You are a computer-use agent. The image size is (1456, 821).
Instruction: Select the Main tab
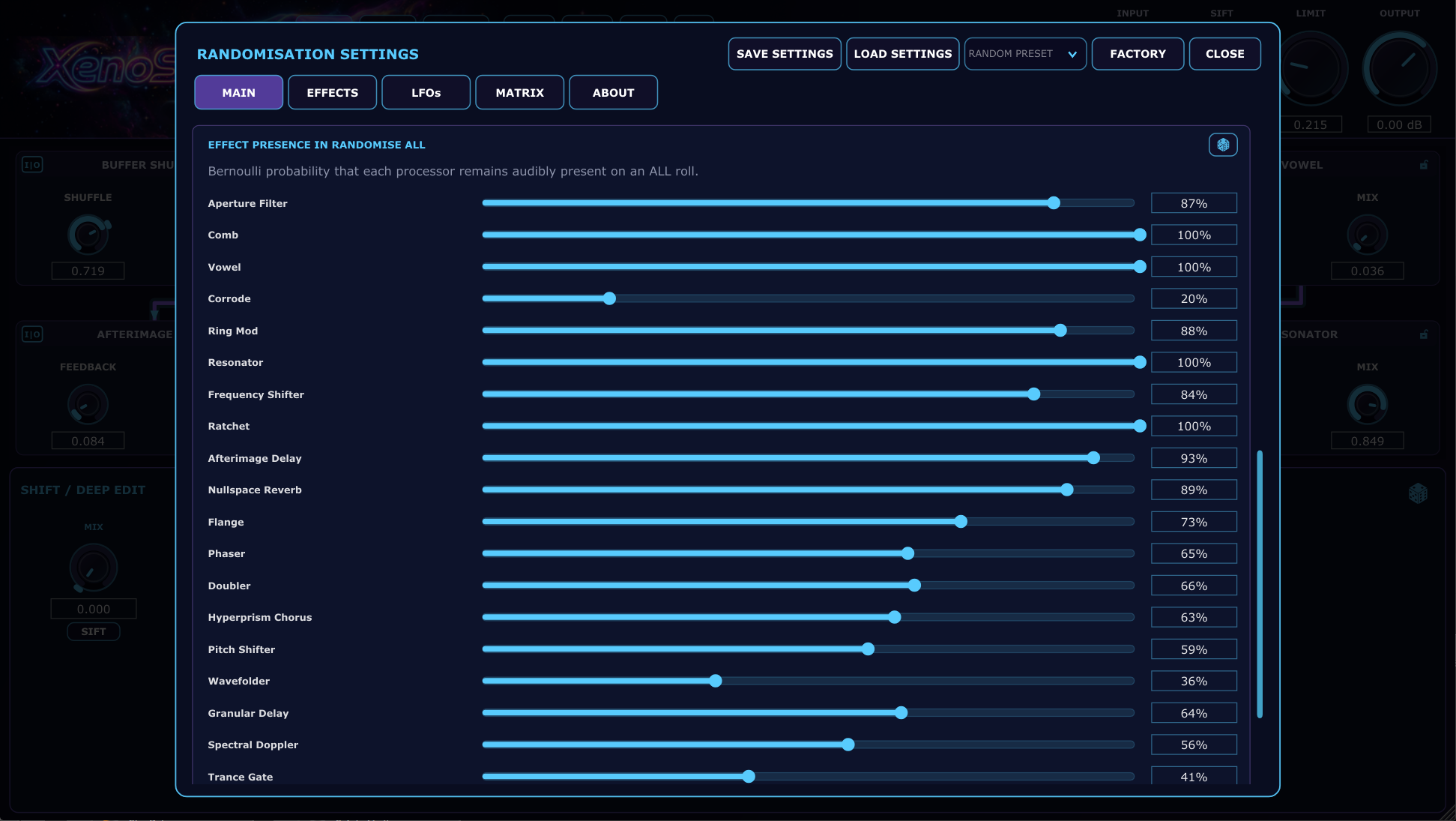coord(238,92)
